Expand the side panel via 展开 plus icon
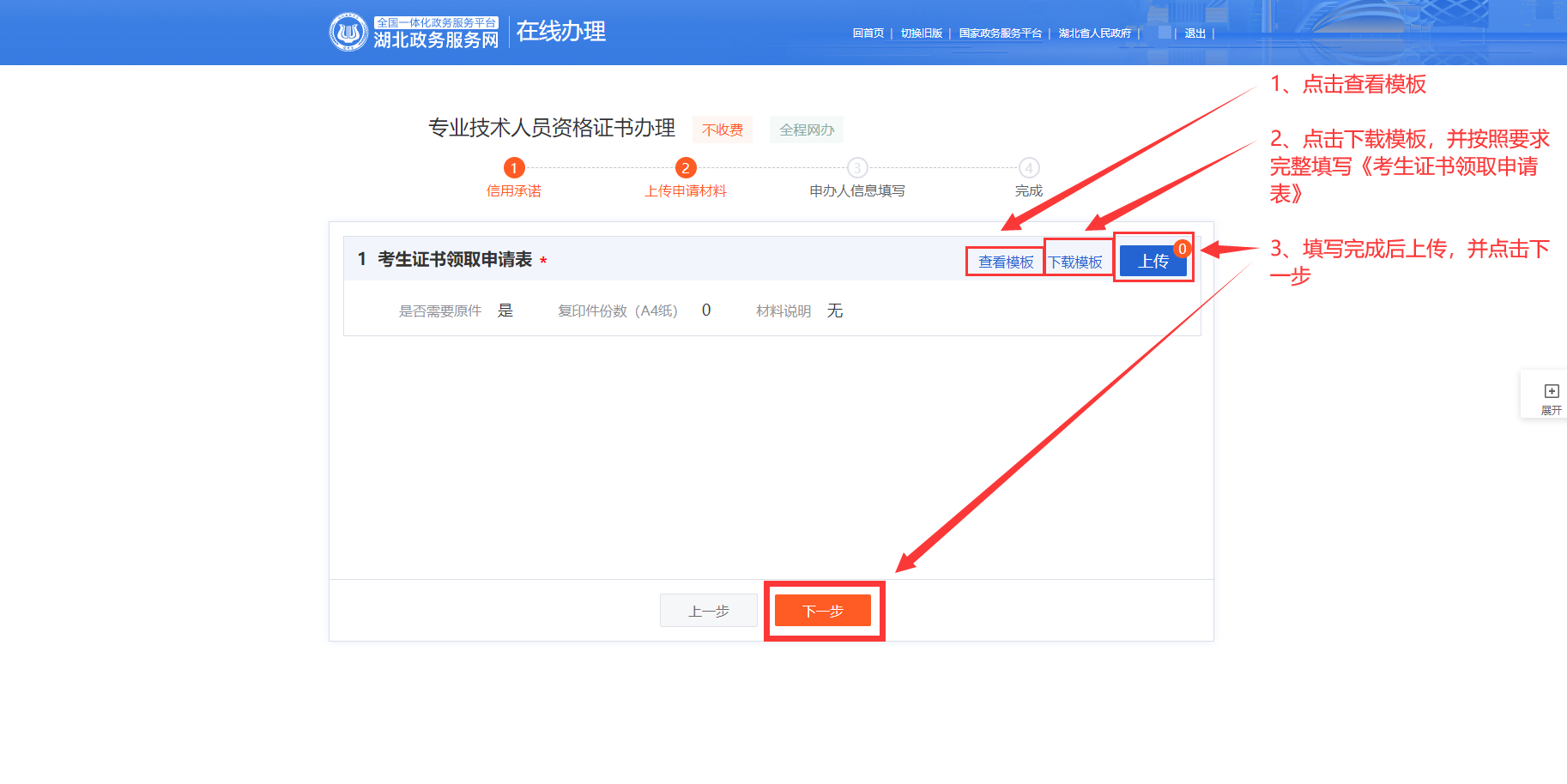The image size is (1567, 784). pyautogui.click(x=1551, y=392)
